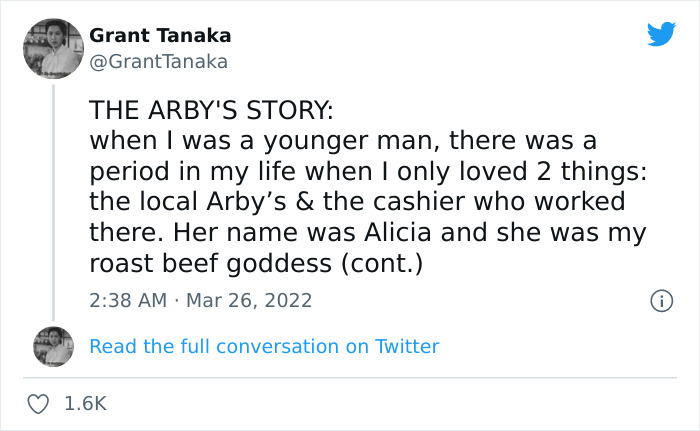The image size is (700, 431).
Task: Open the tweet info icon
Action: [660, 300]
